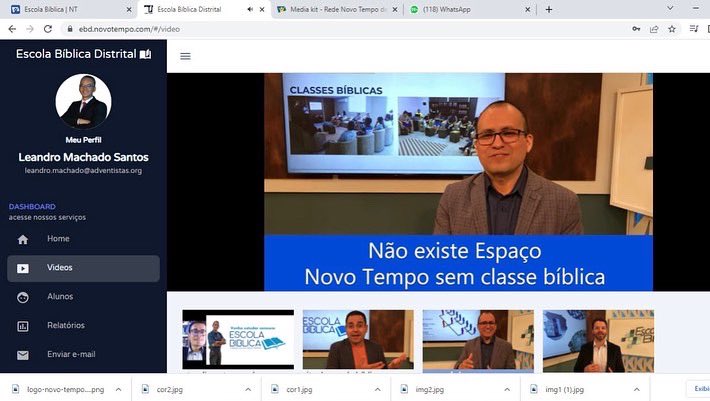
Task: Expand options for img2.jpg download
Action: coord(507,389)
